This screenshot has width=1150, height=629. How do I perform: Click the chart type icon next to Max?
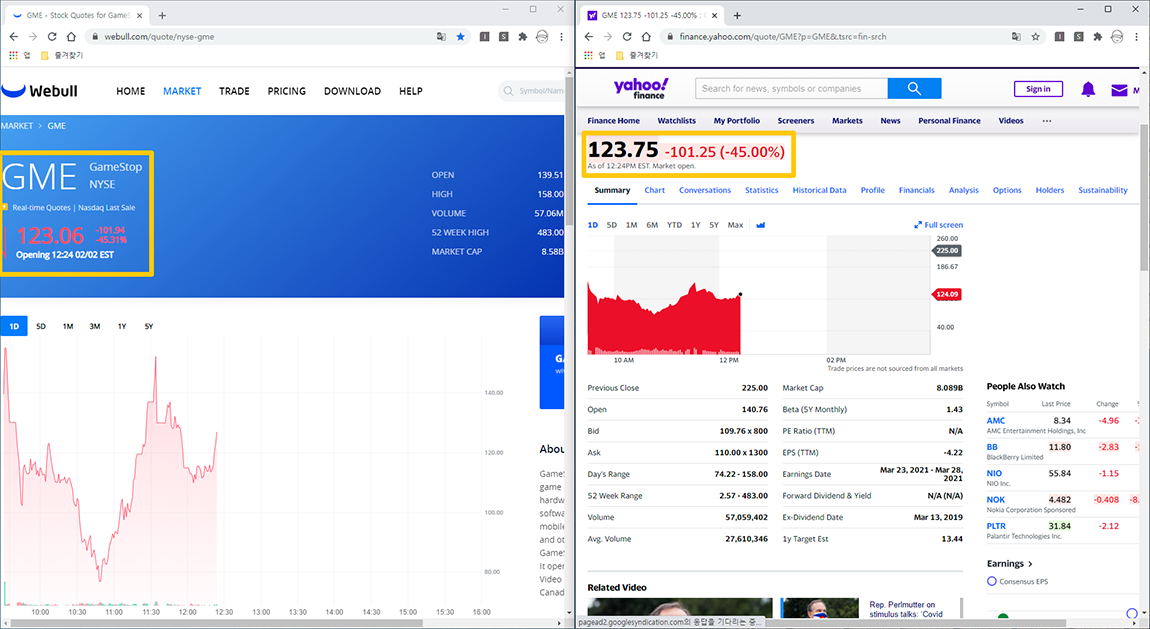[x=761, y=225]
